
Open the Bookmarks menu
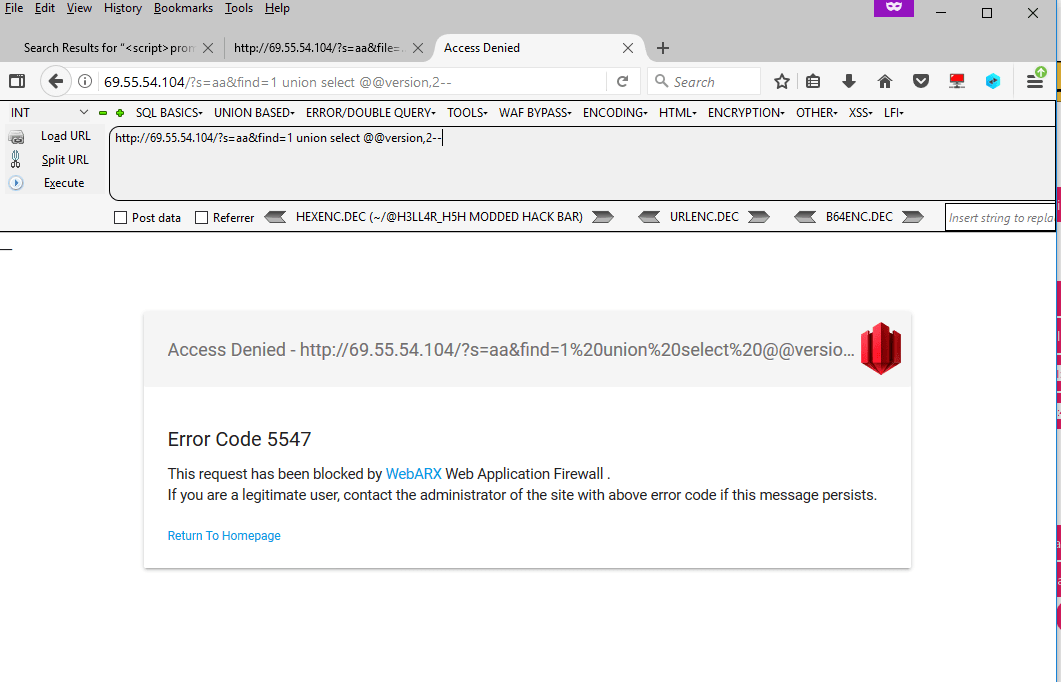183,8
